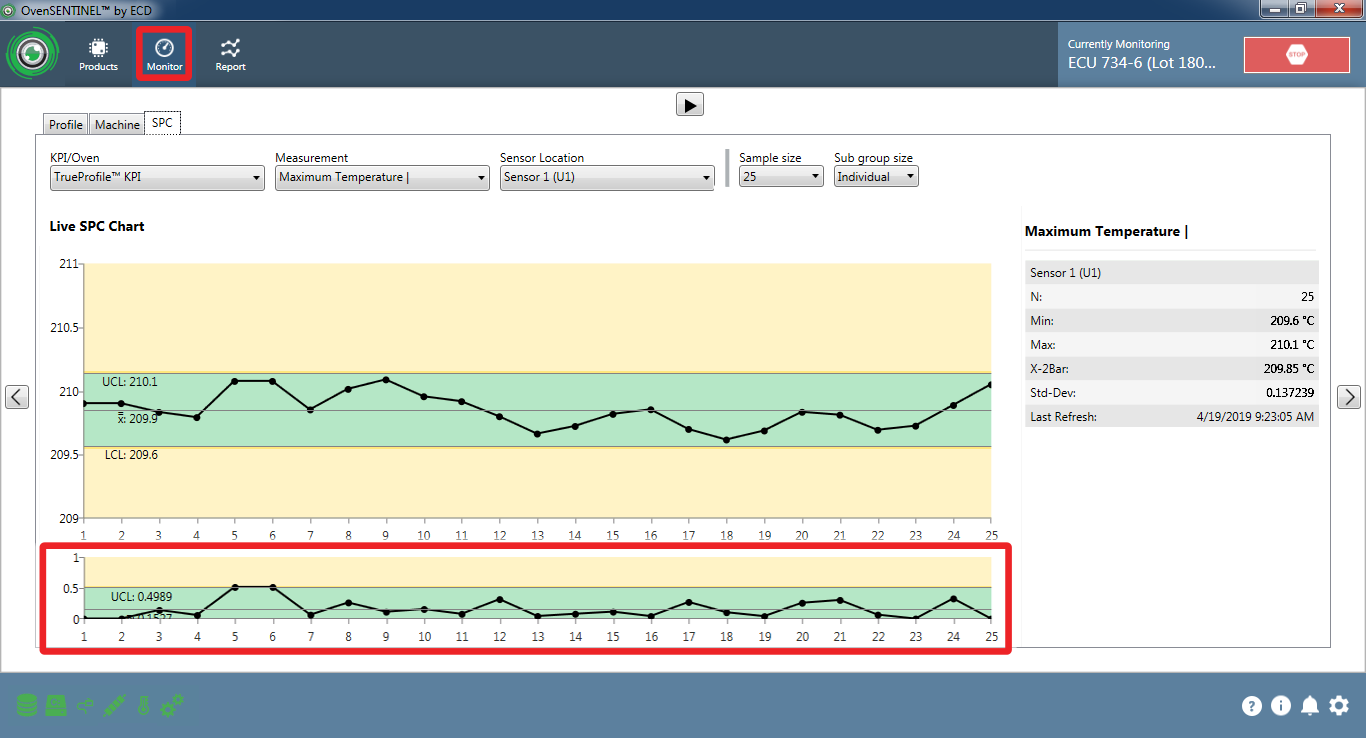Open notifications bell icon
The image size is (1366, 738).
tap(1310, 706)
